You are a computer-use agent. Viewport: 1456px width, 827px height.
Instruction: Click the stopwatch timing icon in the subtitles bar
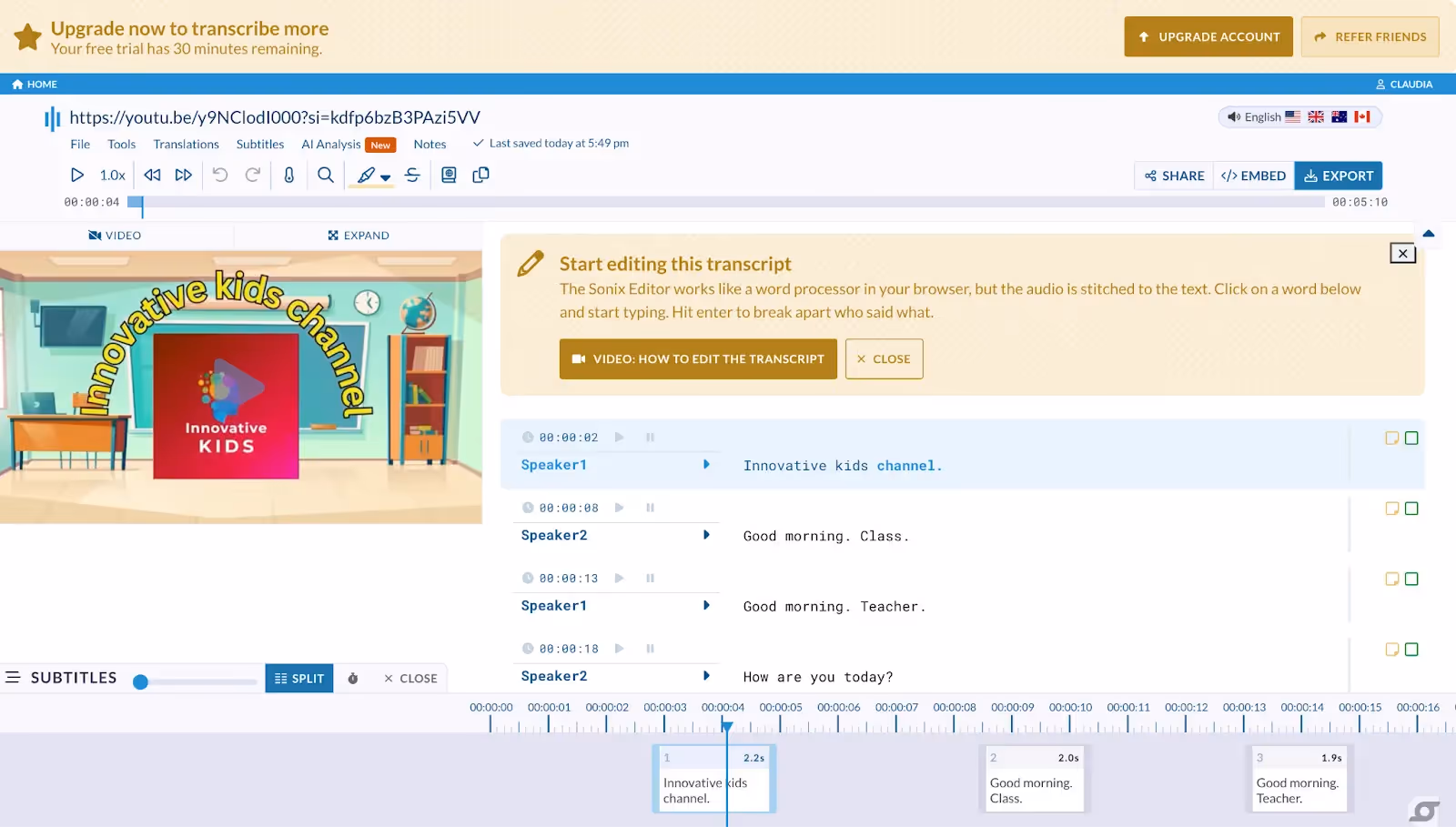tap(353, 679)
